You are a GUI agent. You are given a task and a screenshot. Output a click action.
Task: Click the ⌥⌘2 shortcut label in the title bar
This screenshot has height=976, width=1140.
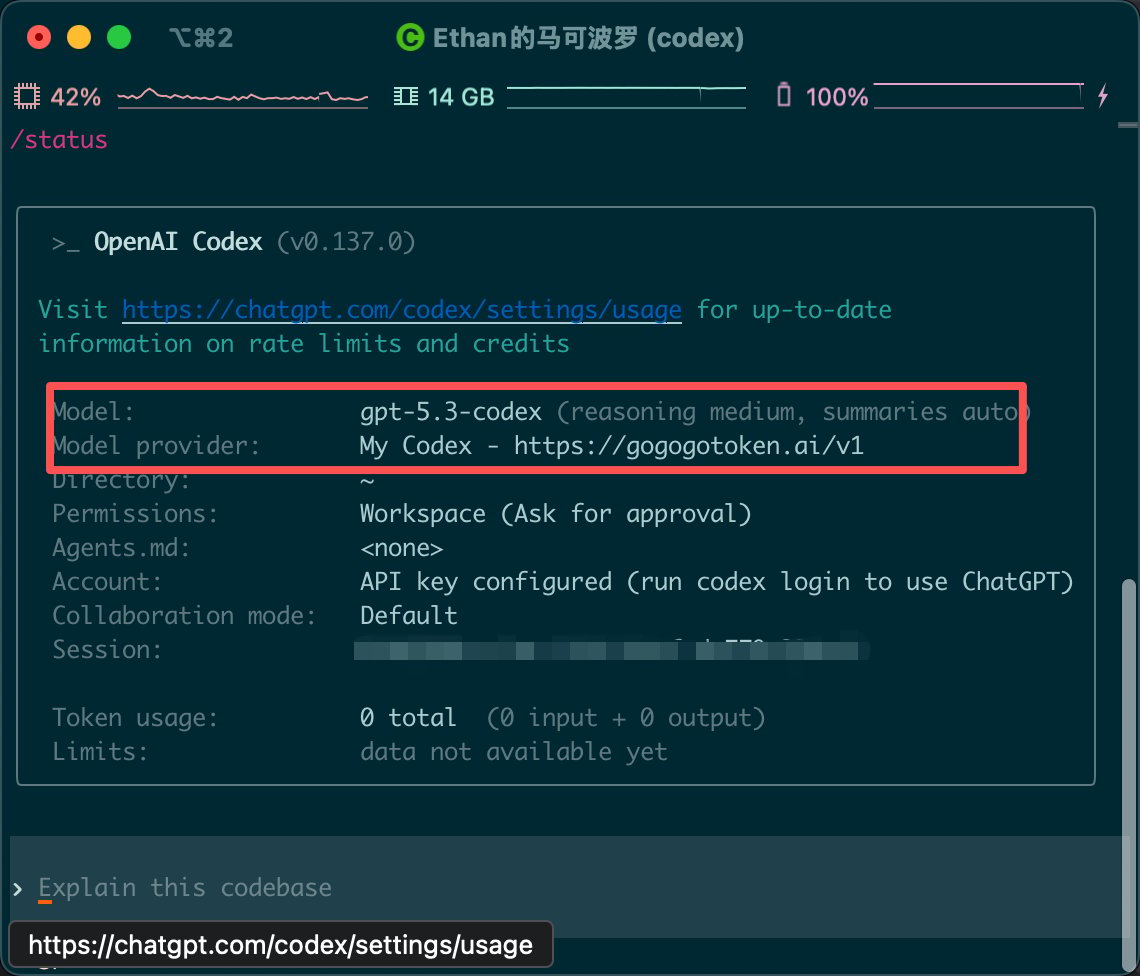pos(201,38)
